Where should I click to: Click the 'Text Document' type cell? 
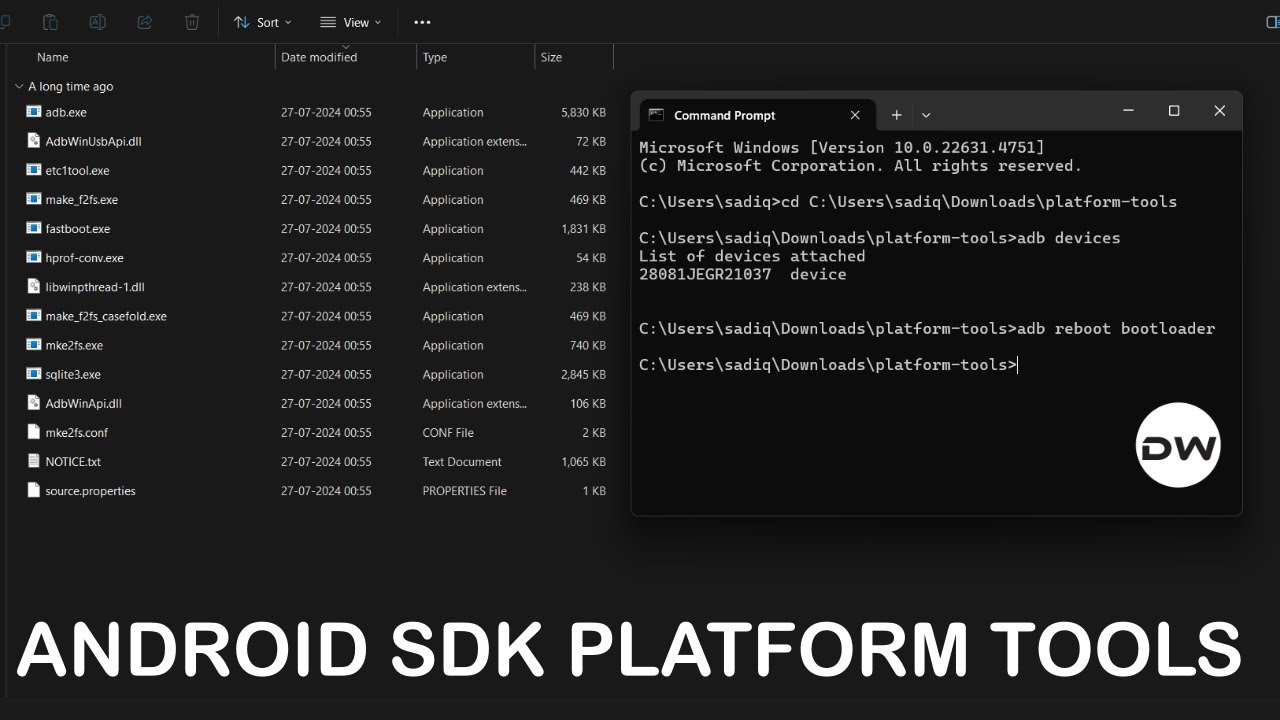coord(462,461)
